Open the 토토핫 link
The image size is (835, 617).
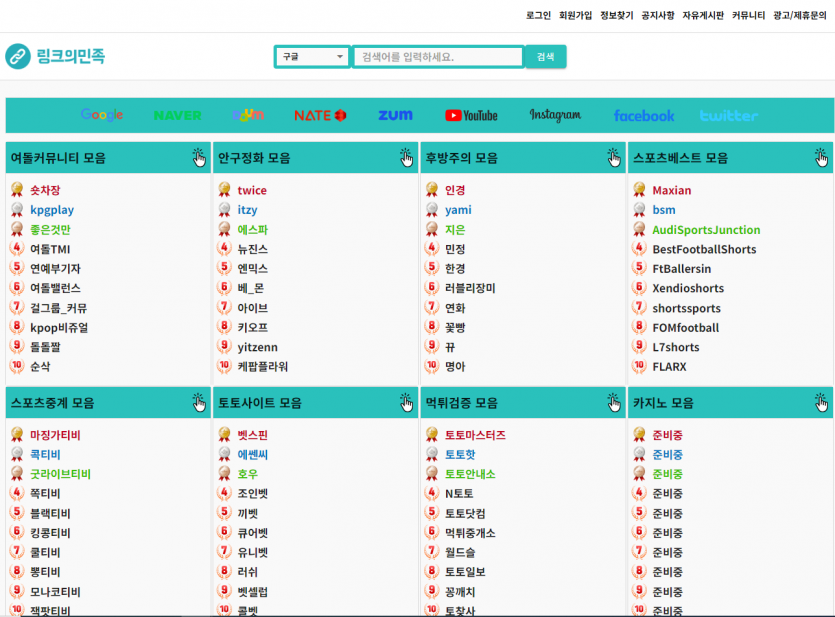[460, 454]
